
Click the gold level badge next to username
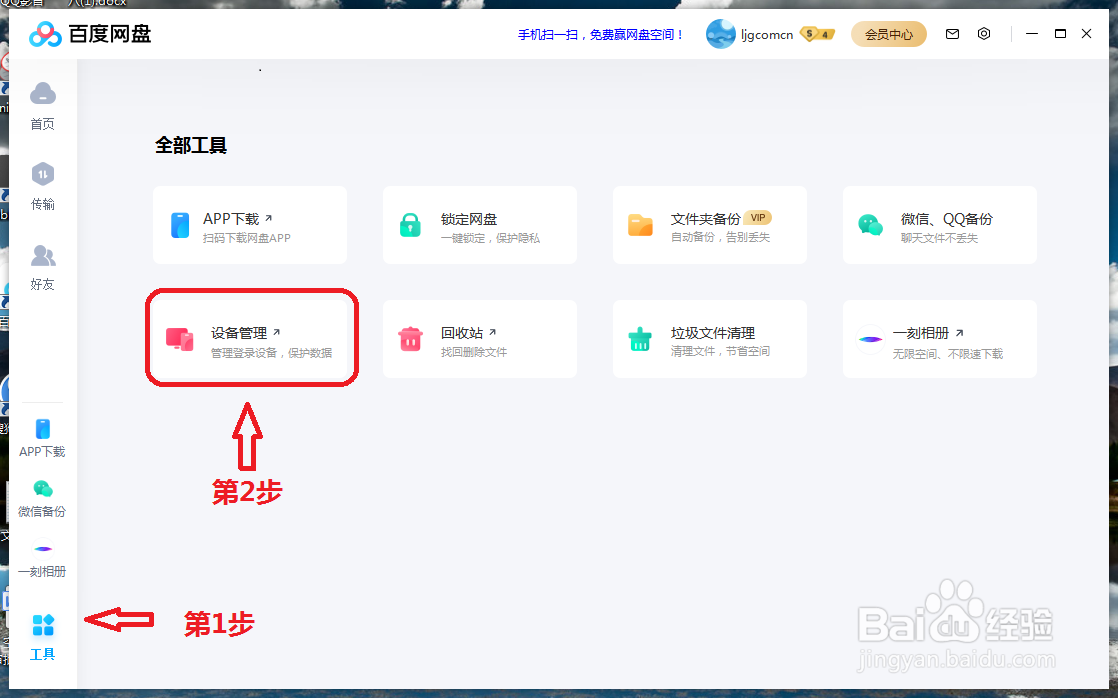(817, 34)
